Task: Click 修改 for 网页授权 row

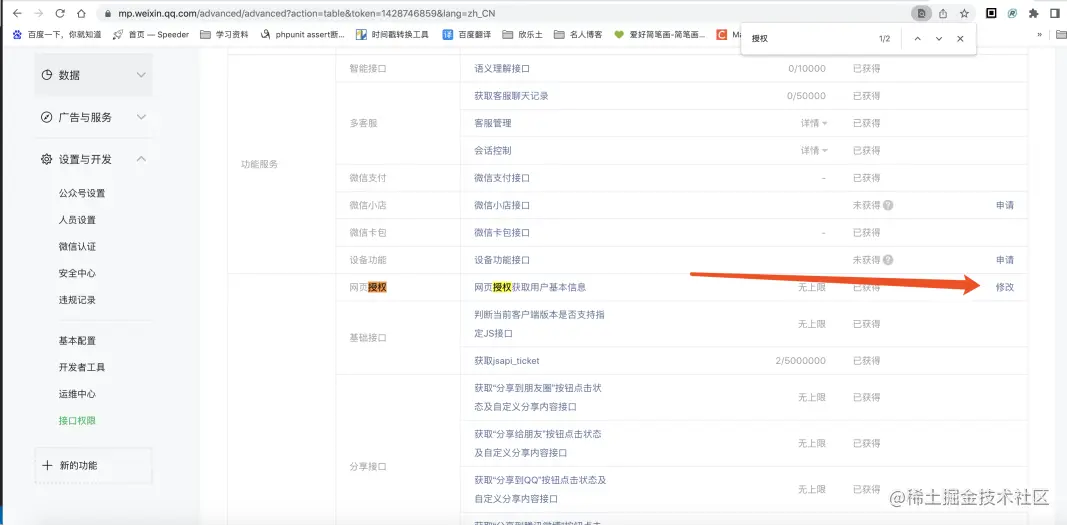Action: tap(1004, 287)
